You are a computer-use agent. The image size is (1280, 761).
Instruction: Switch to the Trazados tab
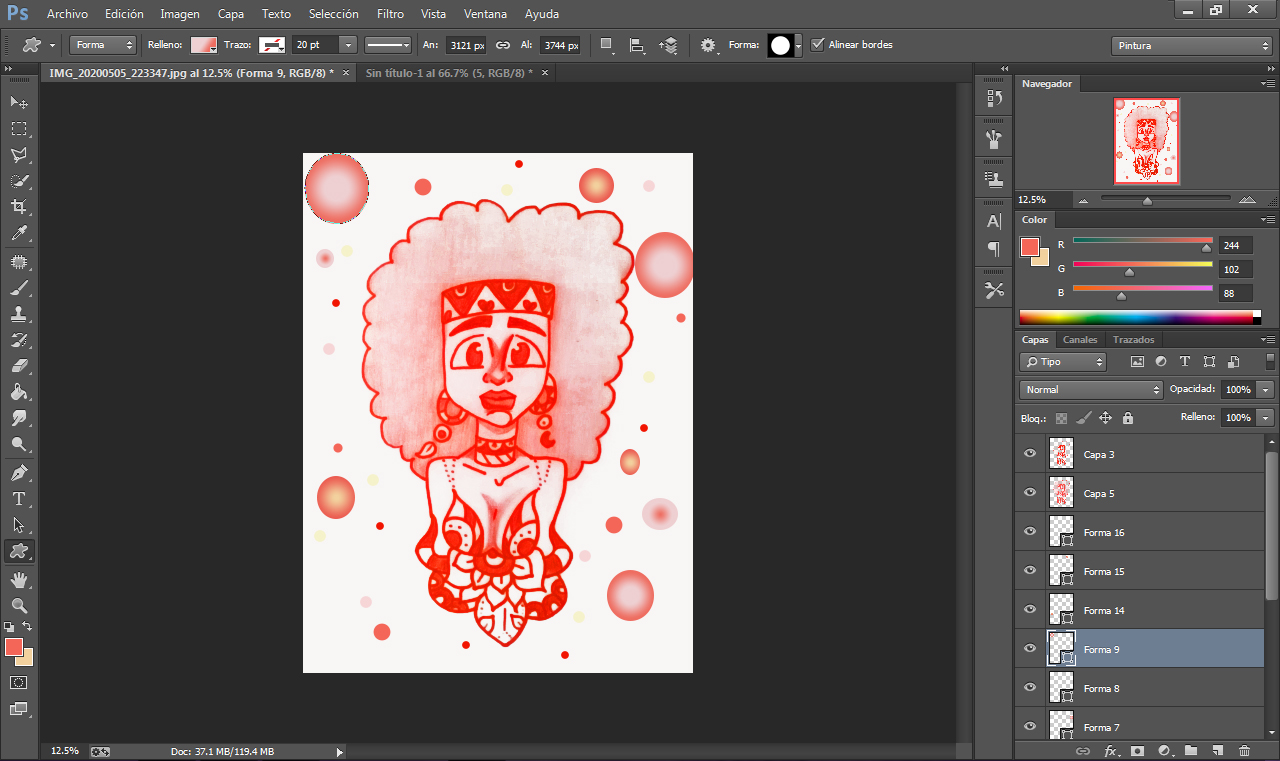1134,340
